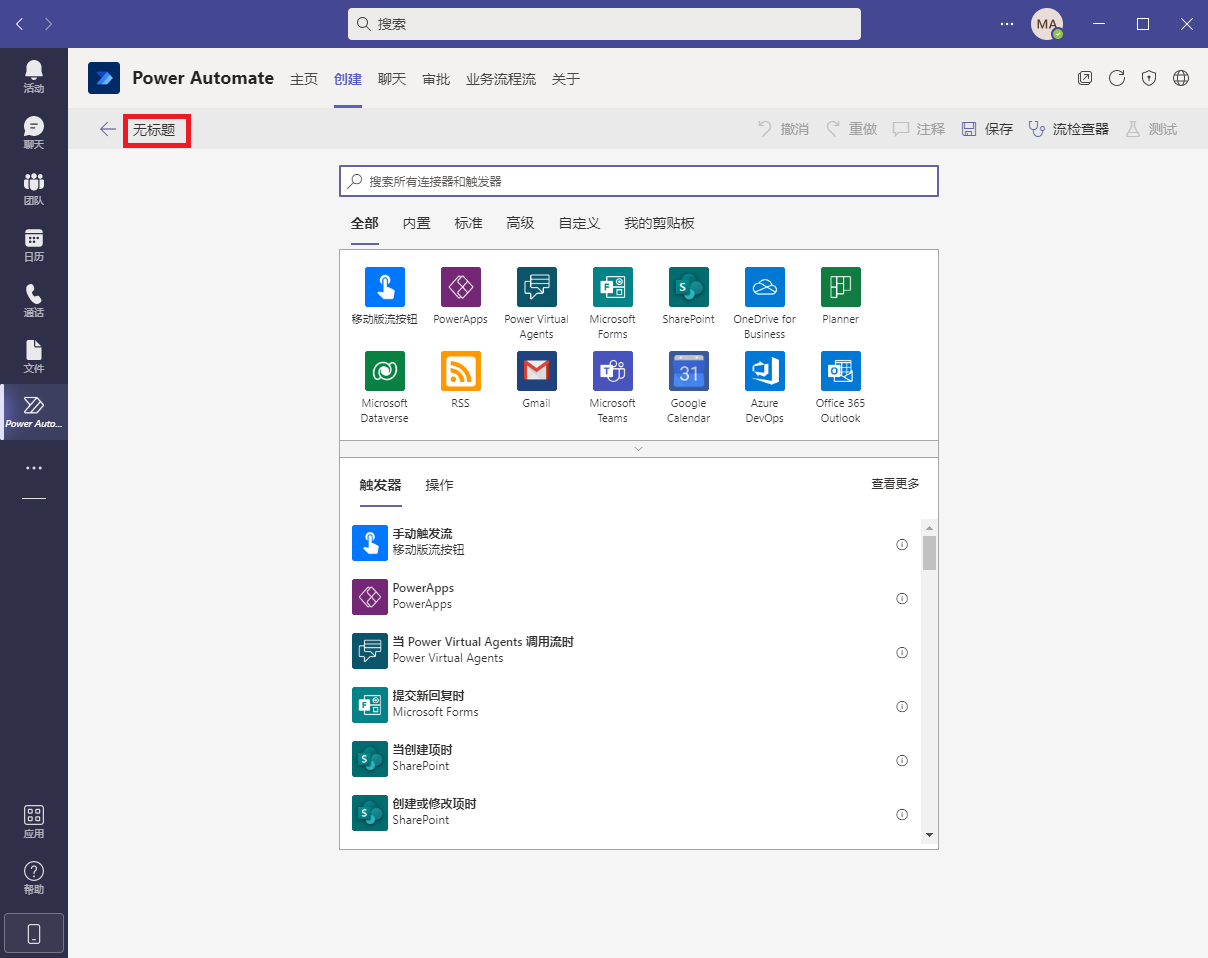This screenshot has height=958, width=1208.
Task: Open the Calendar (日历) sidebar icon
Action: tap(34, 244)
